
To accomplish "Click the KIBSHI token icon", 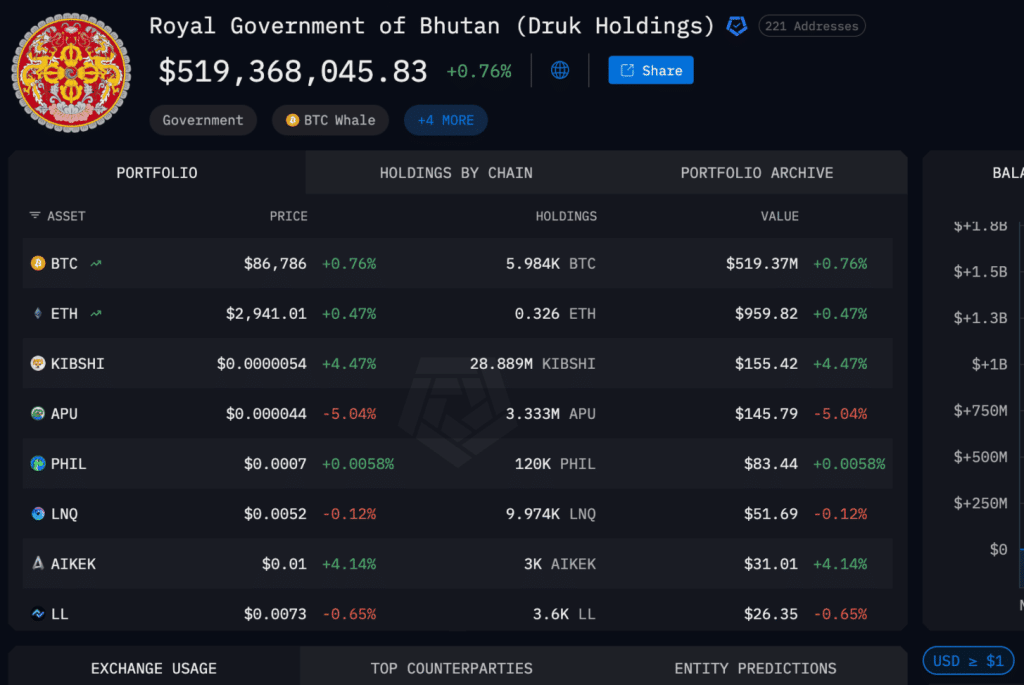I will click(38, 364).
